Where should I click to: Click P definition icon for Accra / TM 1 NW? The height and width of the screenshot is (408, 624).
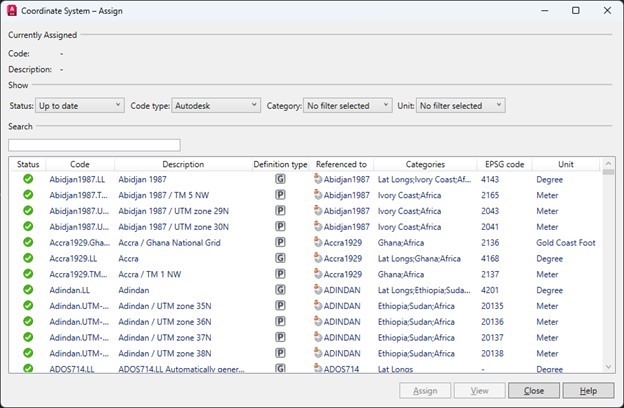click(x=280, y=274)
